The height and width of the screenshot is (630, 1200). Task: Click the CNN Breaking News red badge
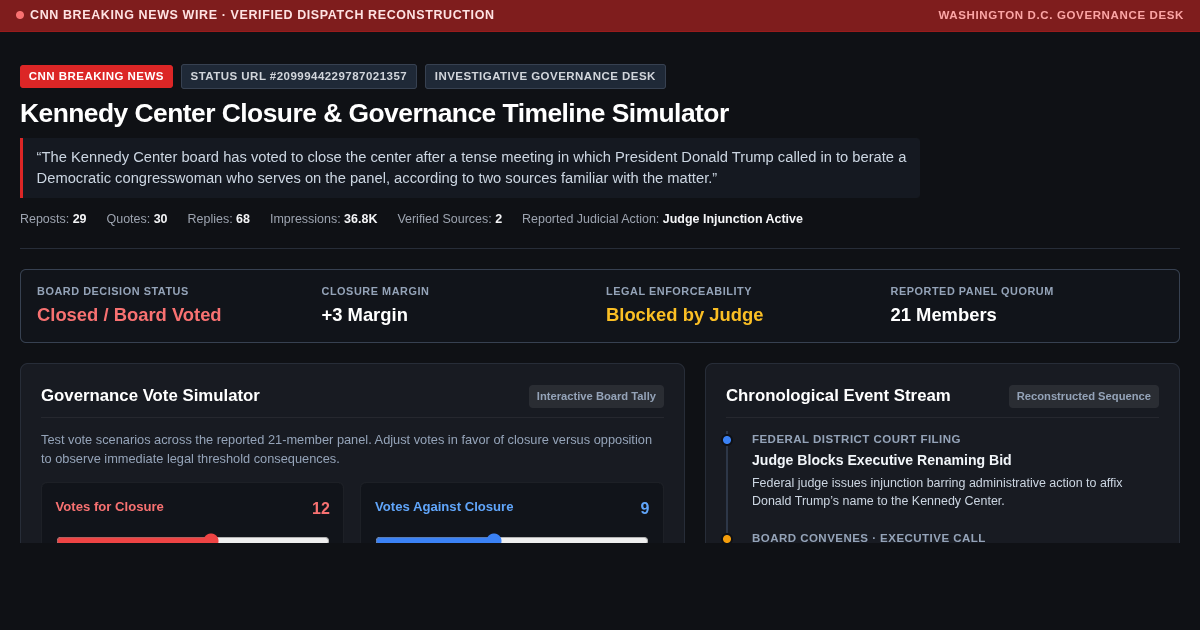pyautogui.click(x=96, y=76)
